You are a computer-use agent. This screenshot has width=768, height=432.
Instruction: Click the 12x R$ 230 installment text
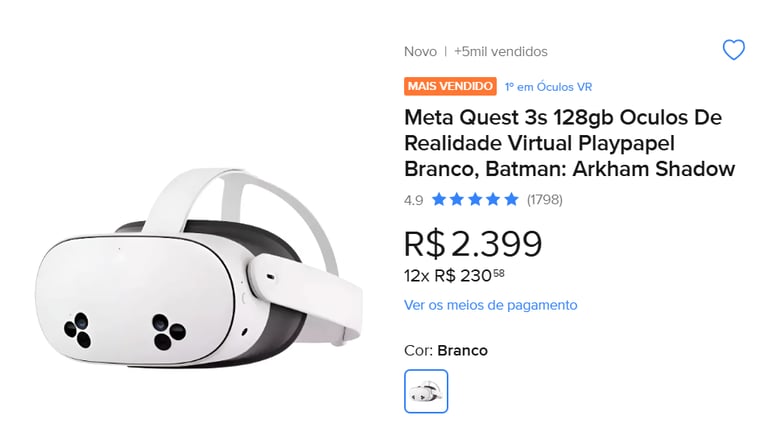pos(454,276)
